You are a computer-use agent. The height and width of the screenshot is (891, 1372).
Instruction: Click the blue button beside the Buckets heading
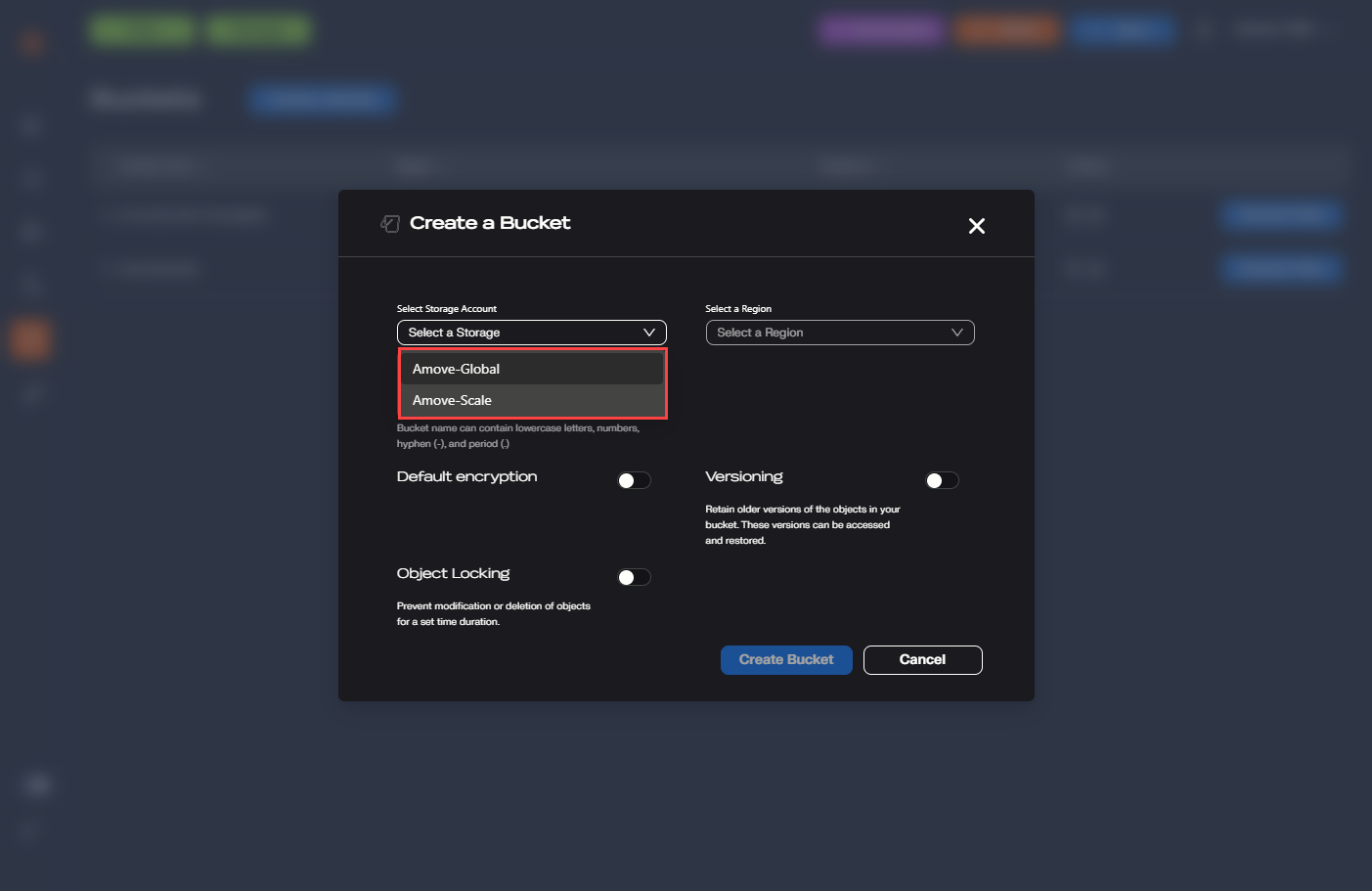click(322, 99)
